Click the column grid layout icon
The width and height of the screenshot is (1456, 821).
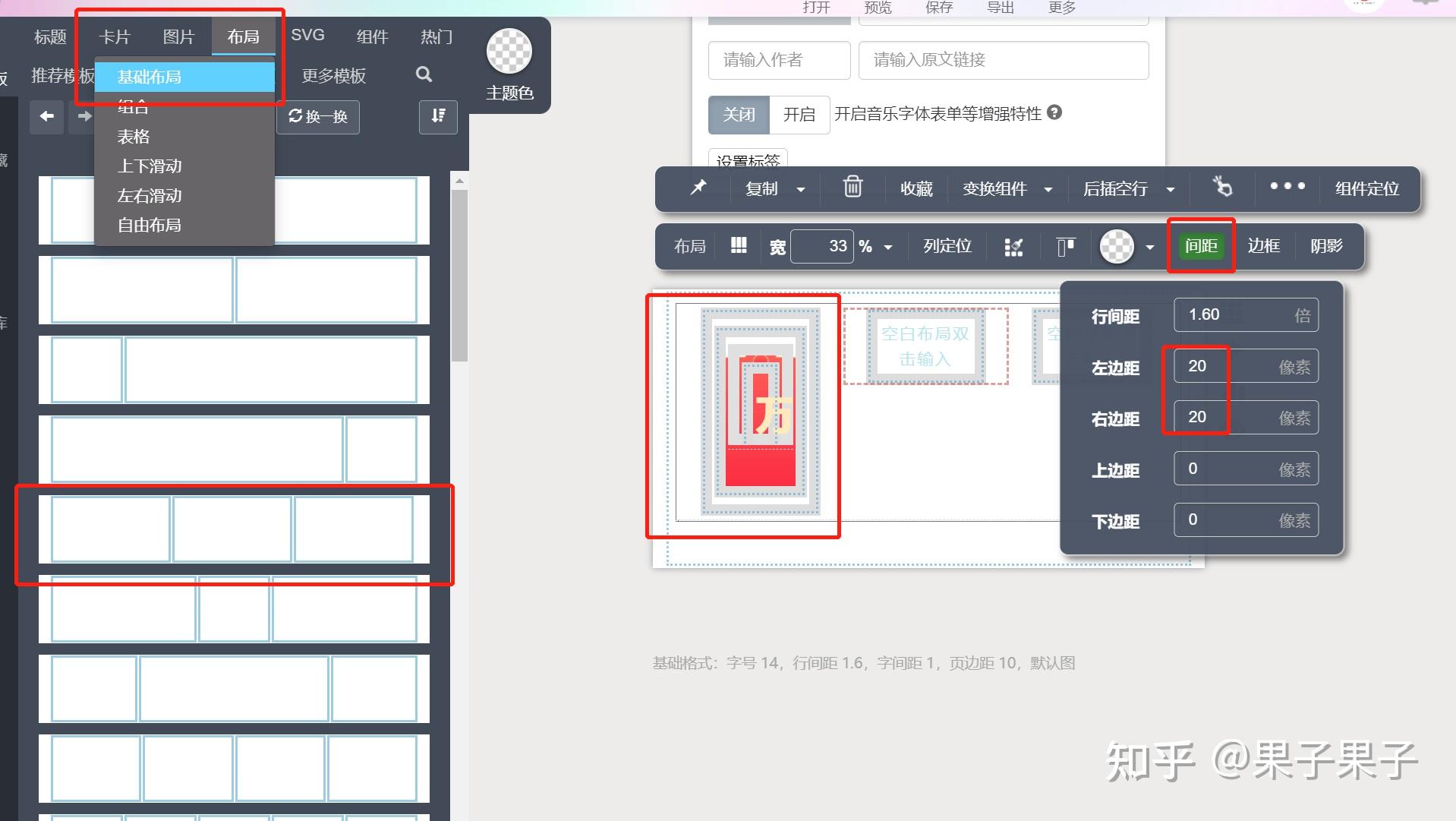(x=738, y=245)
